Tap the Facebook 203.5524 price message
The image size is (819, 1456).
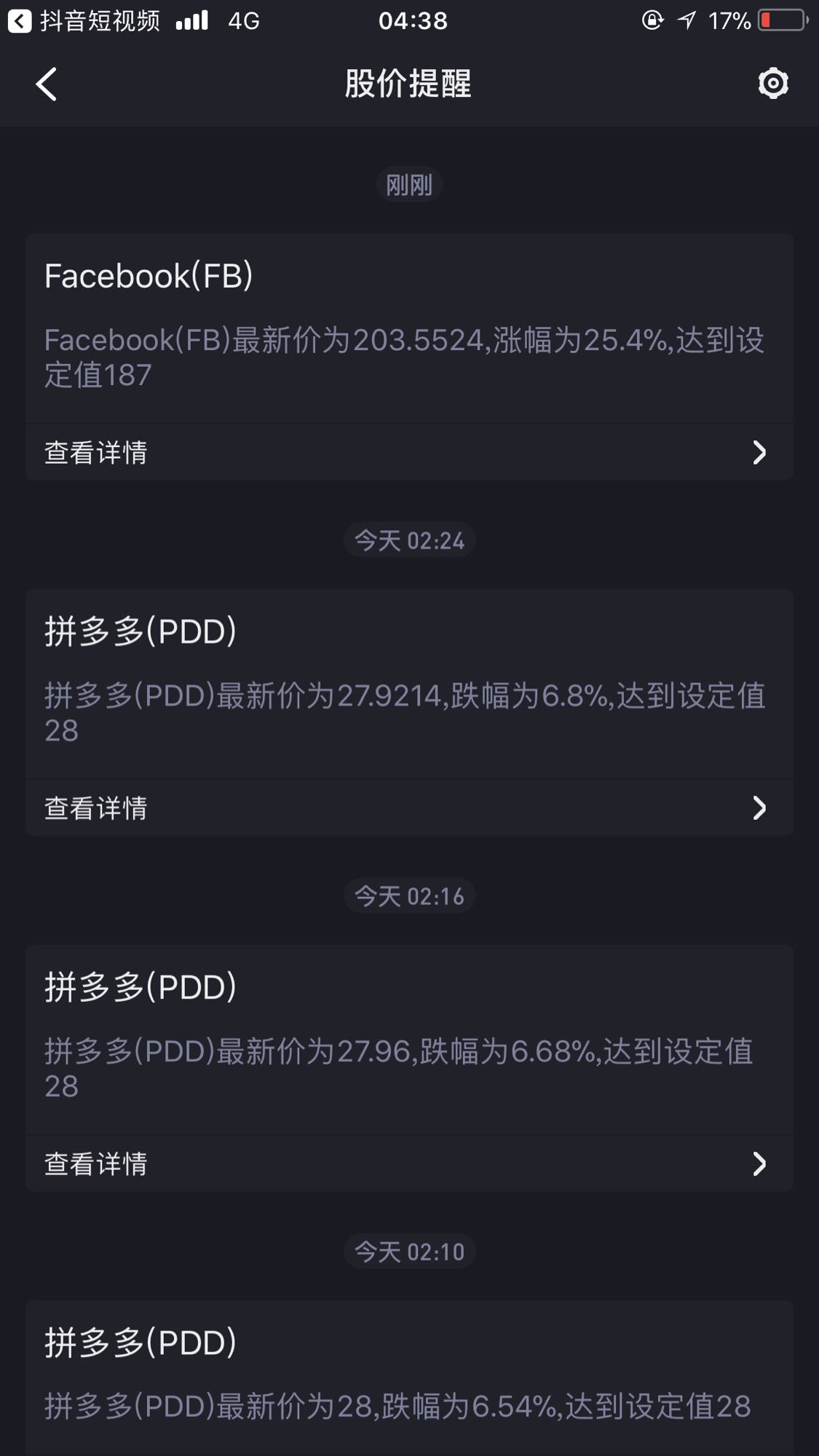click(x=404, y=357)
